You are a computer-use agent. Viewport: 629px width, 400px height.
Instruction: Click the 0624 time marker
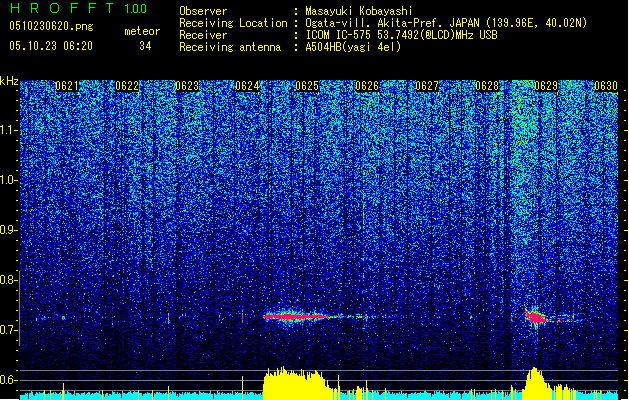[247, 86]
